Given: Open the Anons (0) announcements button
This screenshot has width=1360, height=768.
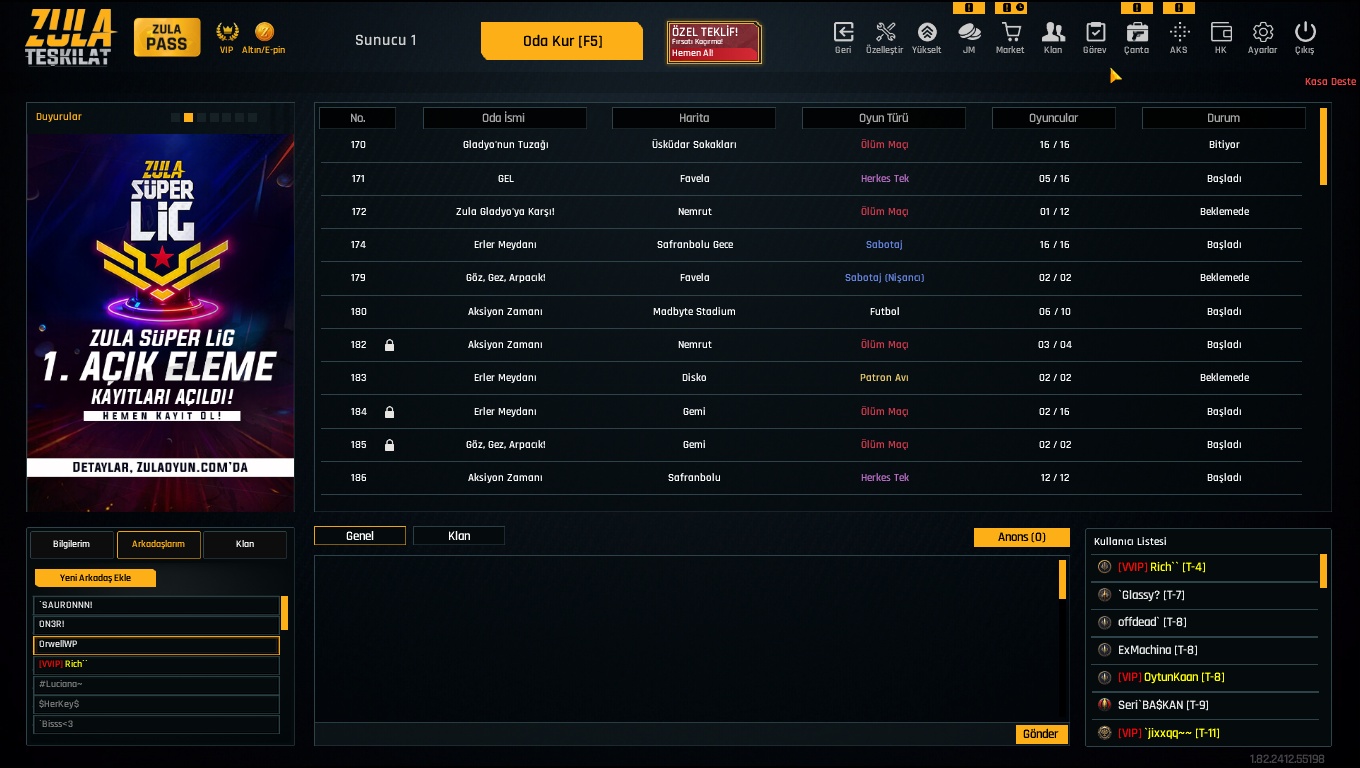Looking at the screenshot, I should tap(1021, 537).
